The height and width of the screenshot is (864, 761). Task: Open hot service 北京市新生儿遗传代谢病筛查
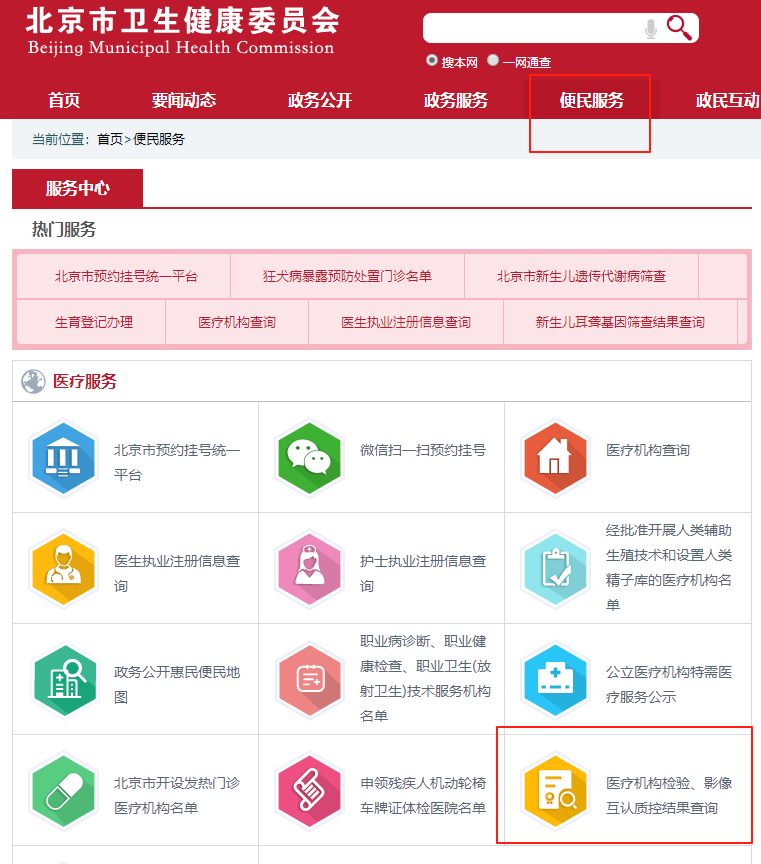(581, 276)
